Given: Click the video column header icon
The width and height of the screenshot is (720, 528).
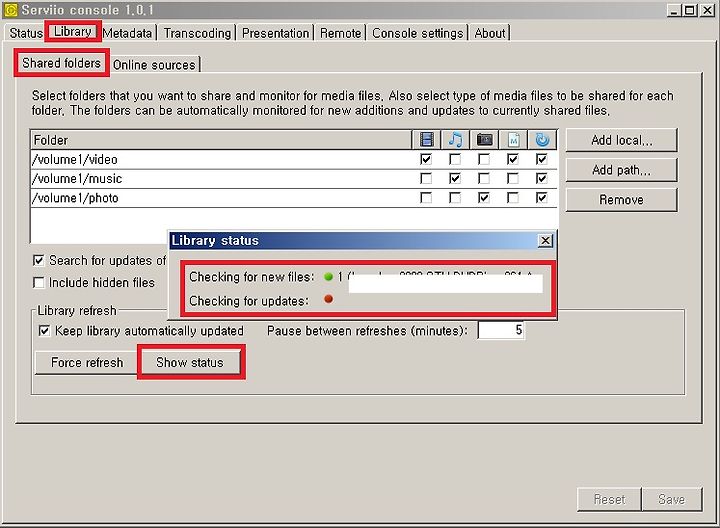Looking at the screenshot, I should [427, 140].
